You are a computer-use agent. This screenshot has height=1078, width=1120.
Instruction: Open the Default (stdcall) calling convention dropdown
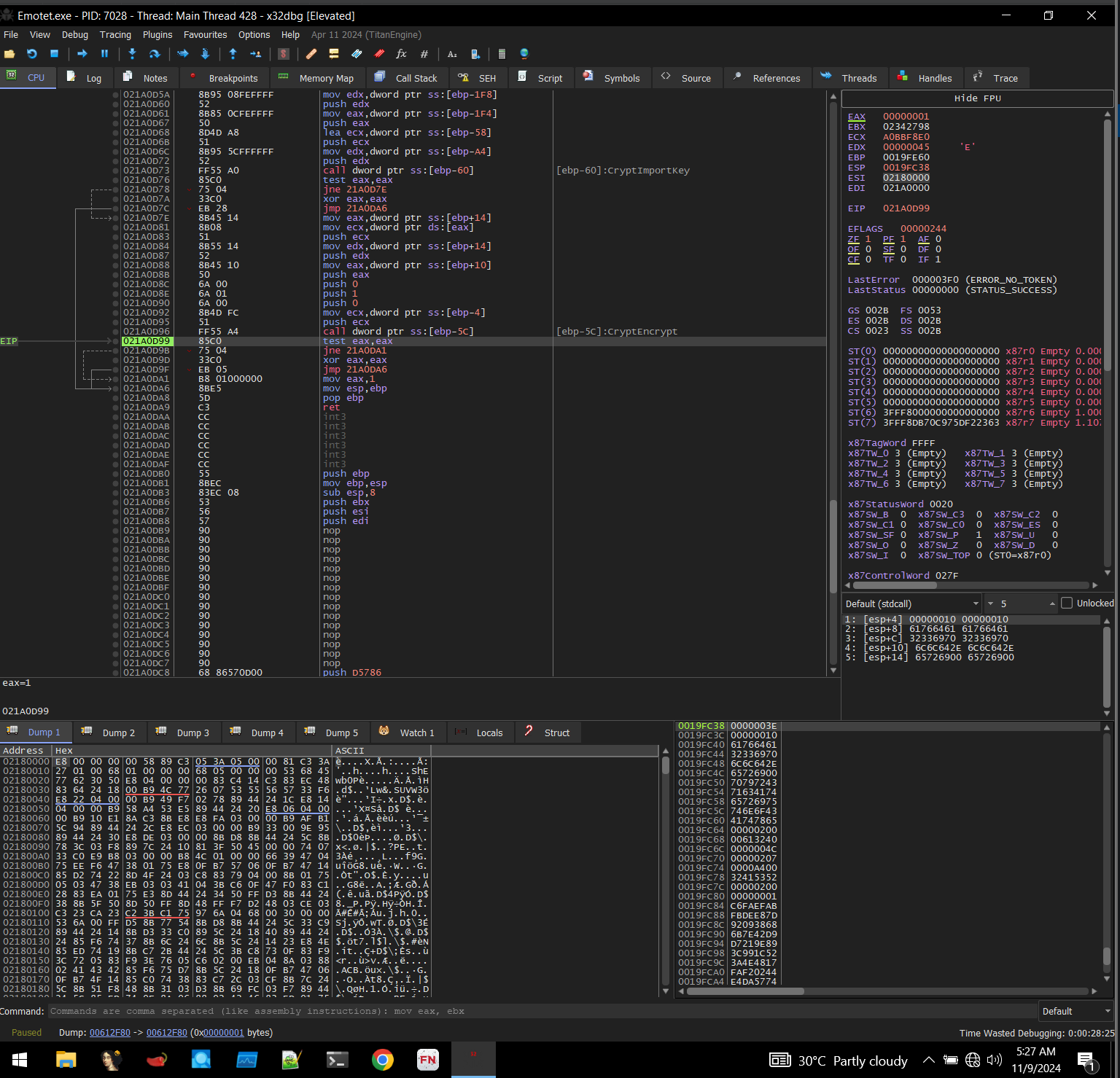coord(911,604)
